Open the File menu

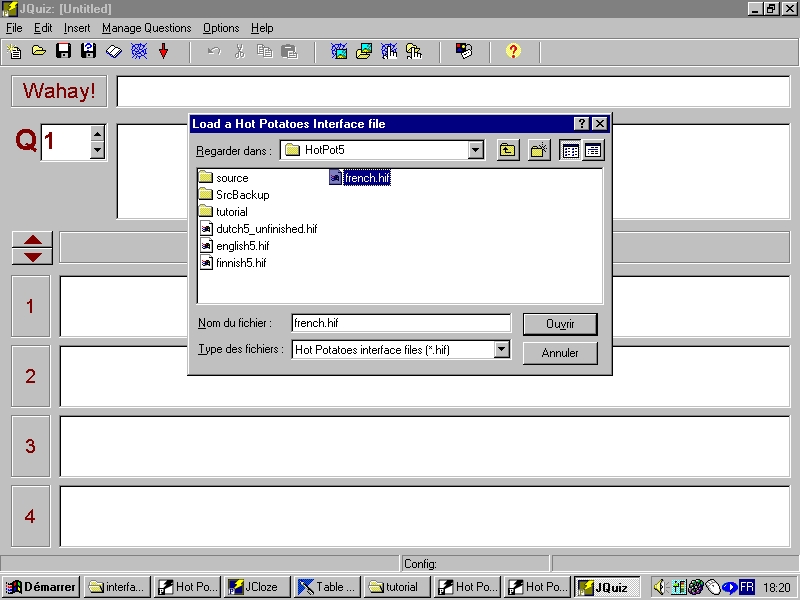coord(14,28)
